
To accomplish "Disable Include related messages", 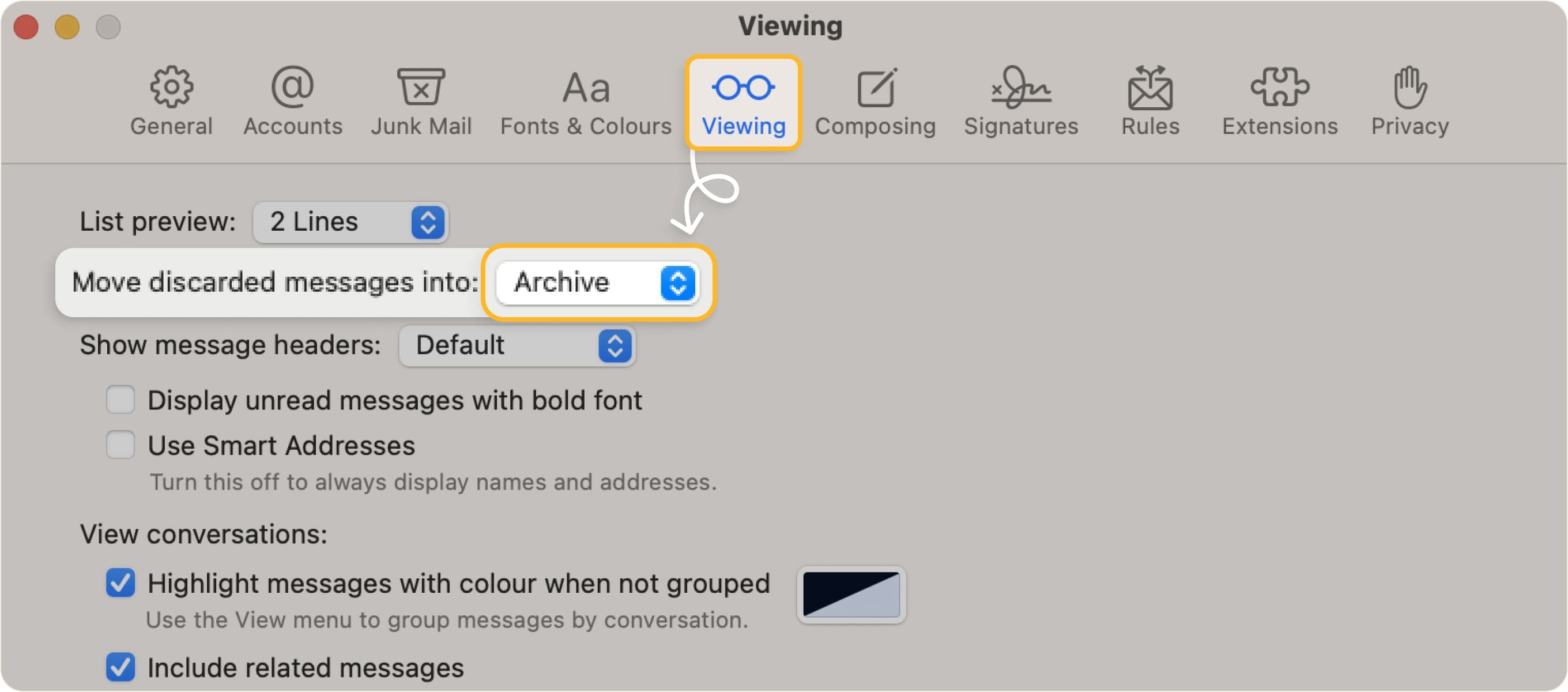I will pyautogui.click(x=120, y=668).
